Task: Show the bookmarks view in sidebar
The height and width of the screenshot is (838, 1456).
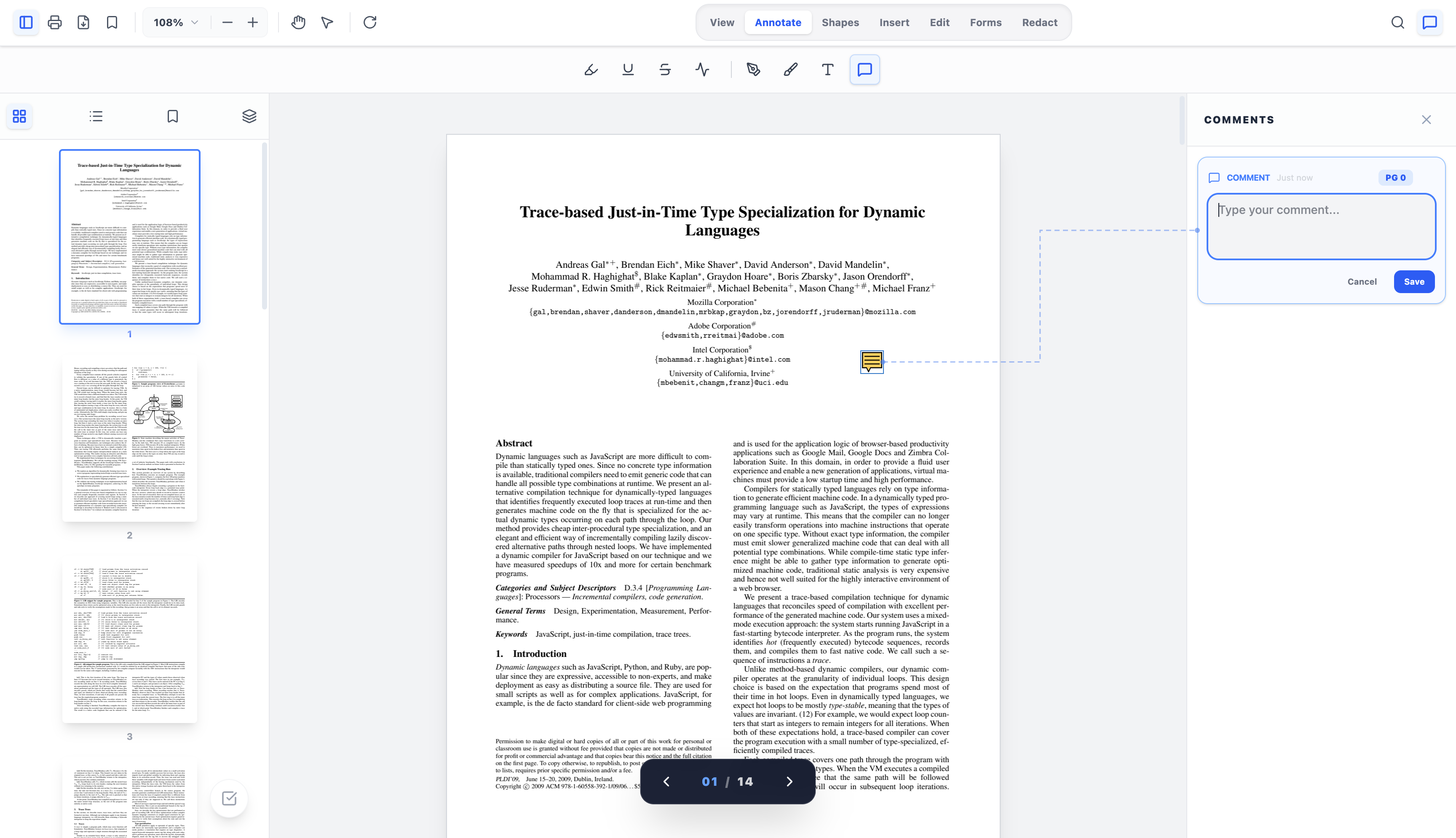Action: tap(173, 116)
